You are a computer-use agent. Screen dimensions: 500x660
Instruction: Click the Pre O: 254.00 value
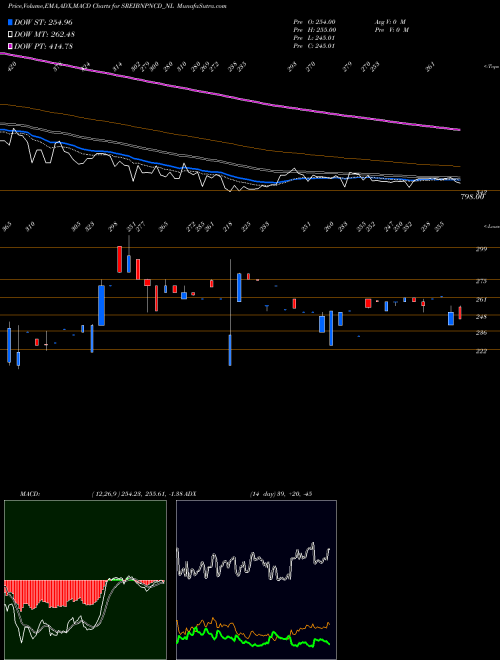point(314,21)
